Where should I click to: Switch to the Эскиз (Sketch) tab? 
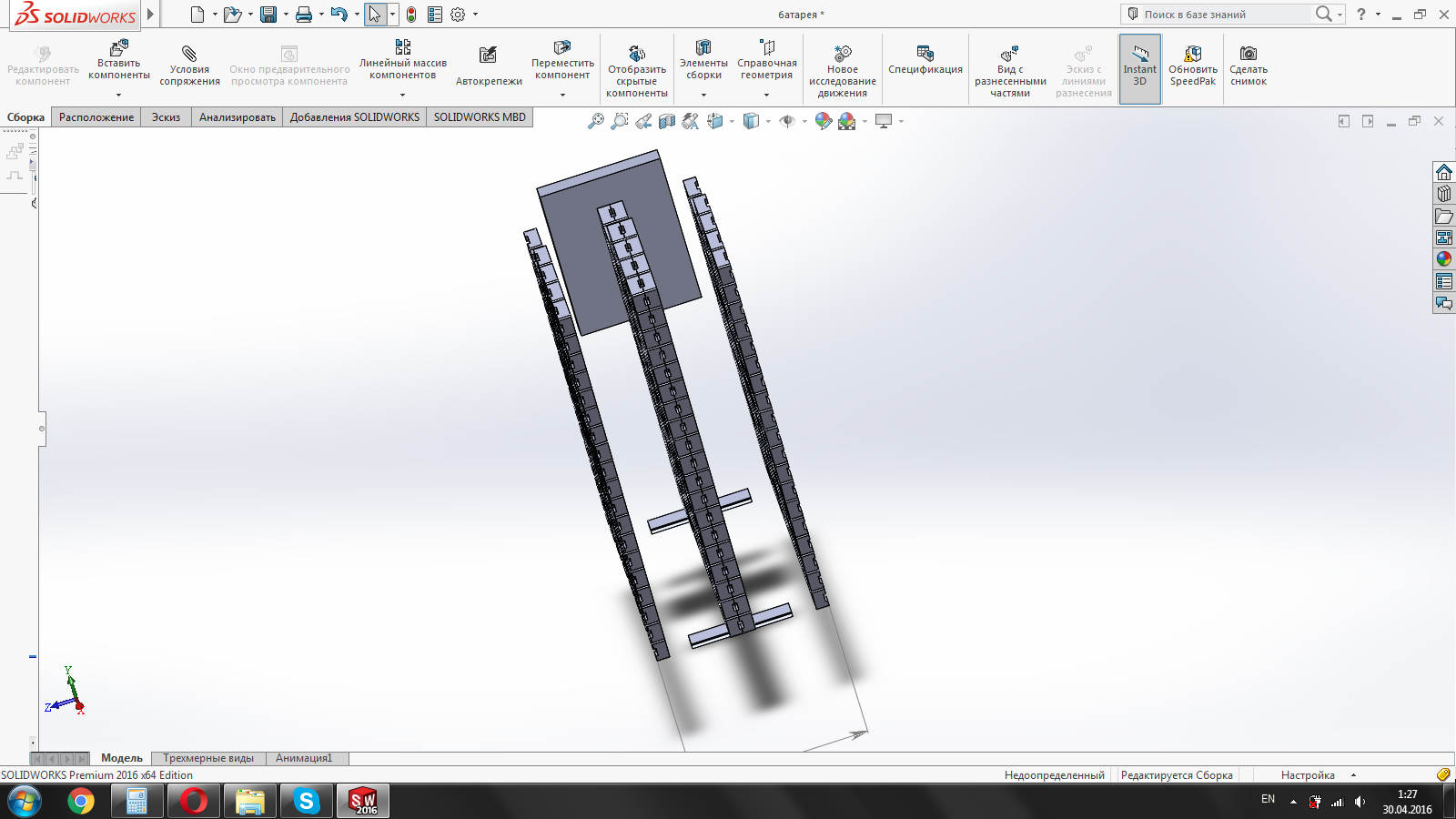[x=166, y=117]
